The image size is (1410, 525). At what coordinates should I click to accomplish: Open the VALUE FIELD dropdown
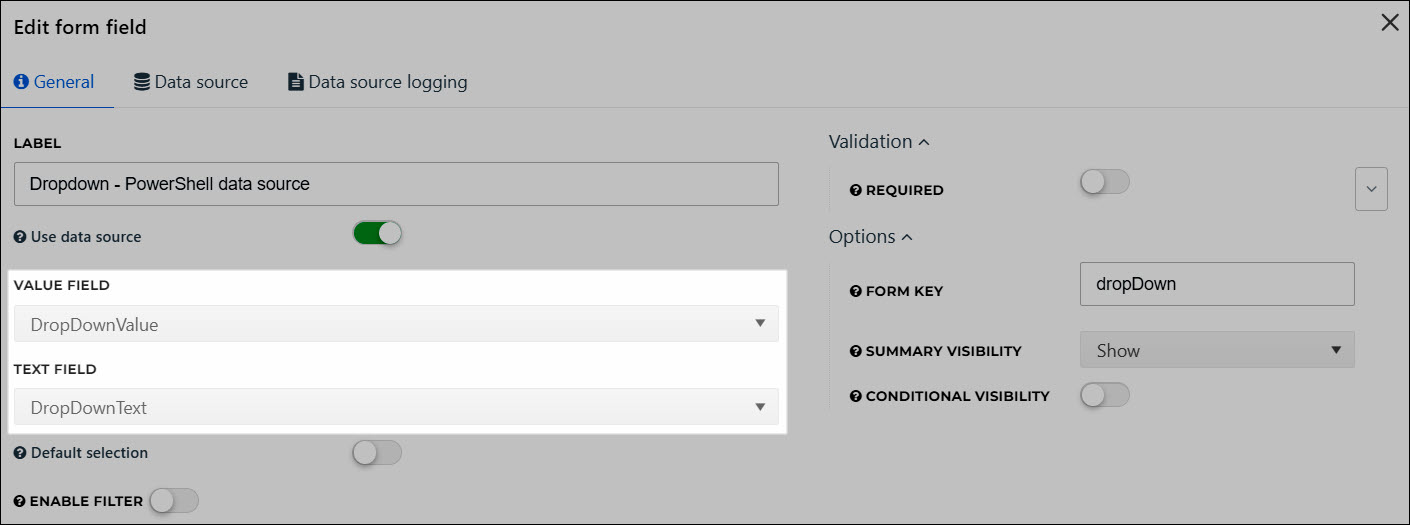(396, 324)
